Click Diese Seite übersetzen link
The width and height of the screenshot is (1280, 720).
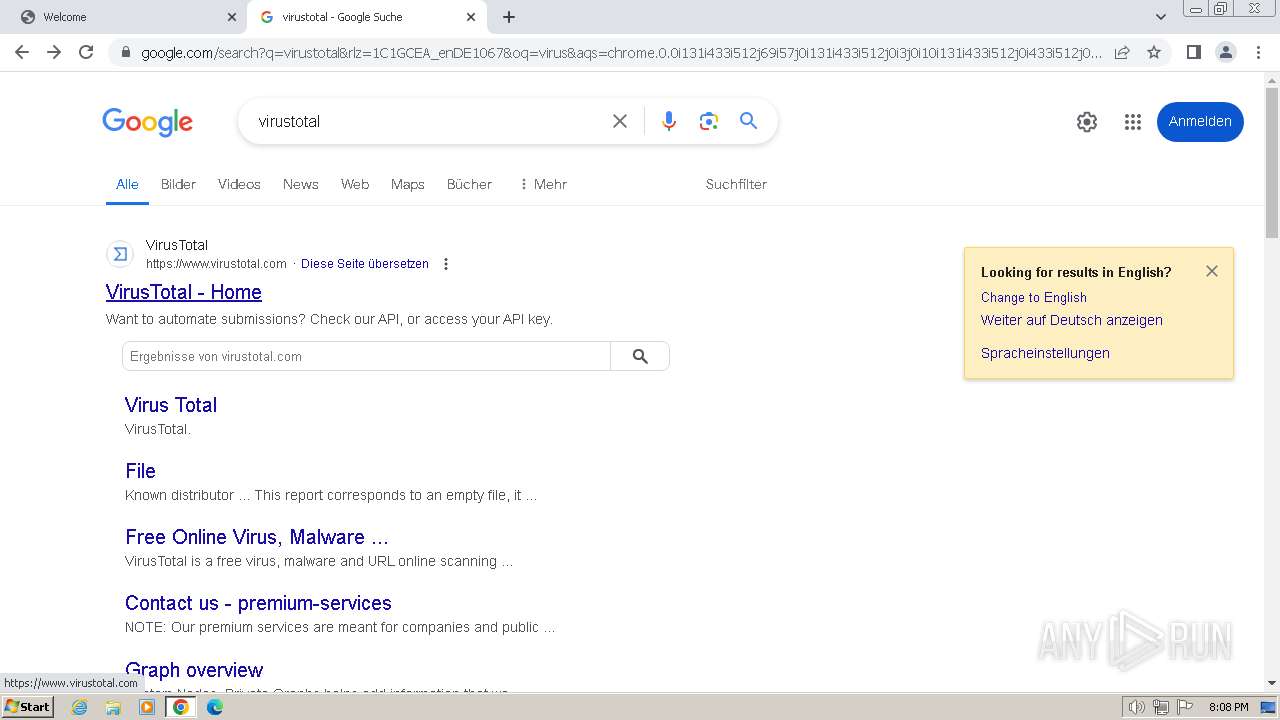tap(365, 264)
